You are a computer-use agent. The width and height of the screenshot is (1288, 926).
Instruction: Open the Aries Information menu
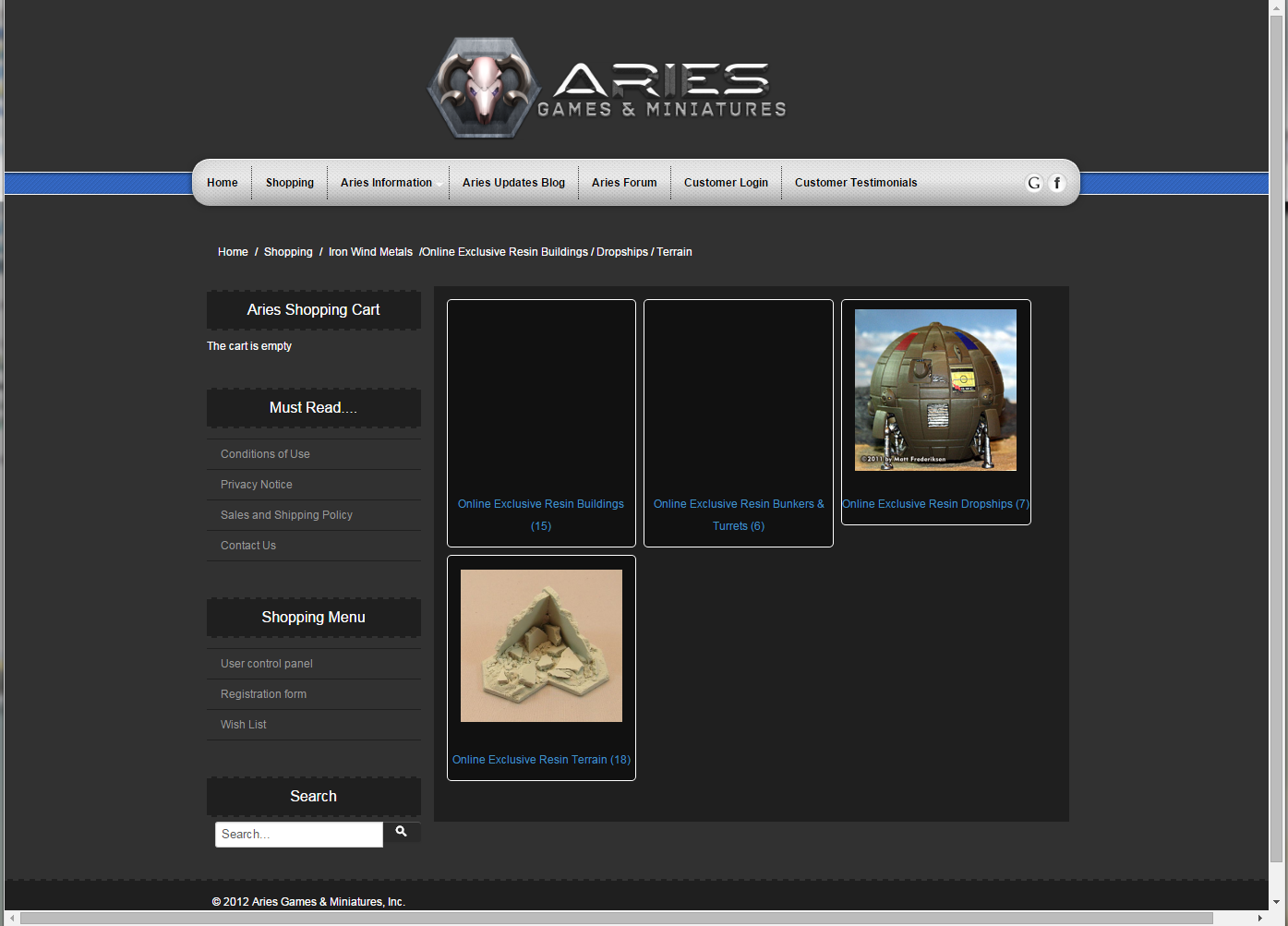[386, 183]
